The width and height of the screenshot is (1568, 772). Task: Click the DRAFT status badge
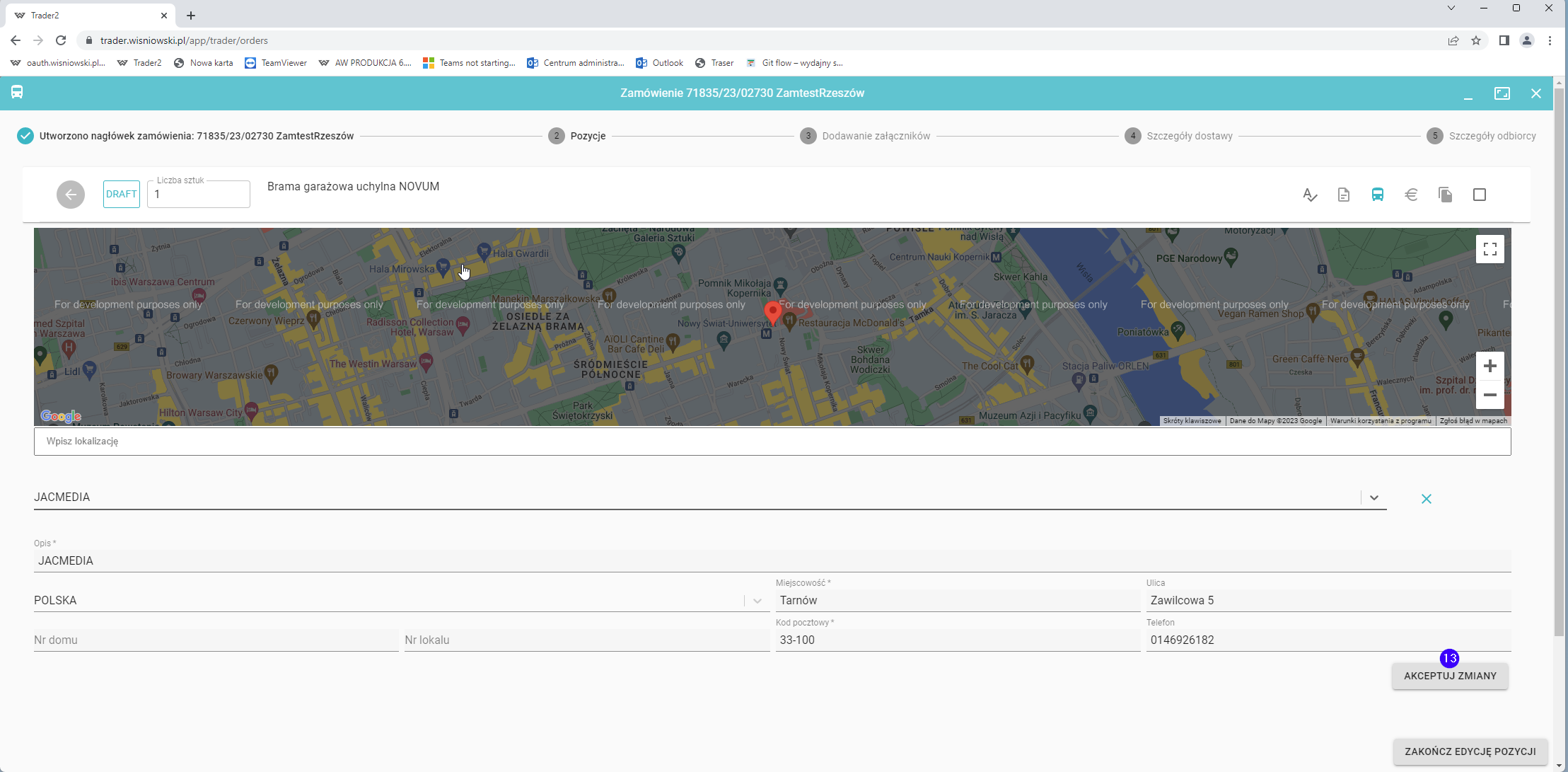tap(121, 194)
